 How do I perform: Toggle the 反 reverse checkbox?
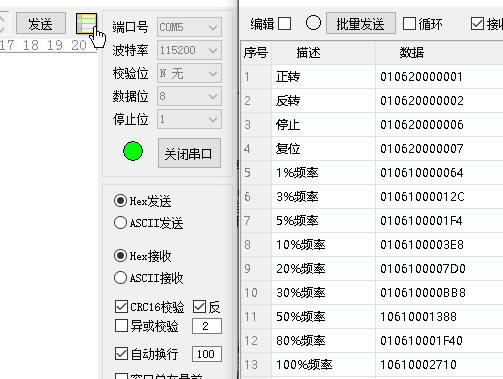coord(199,306)
